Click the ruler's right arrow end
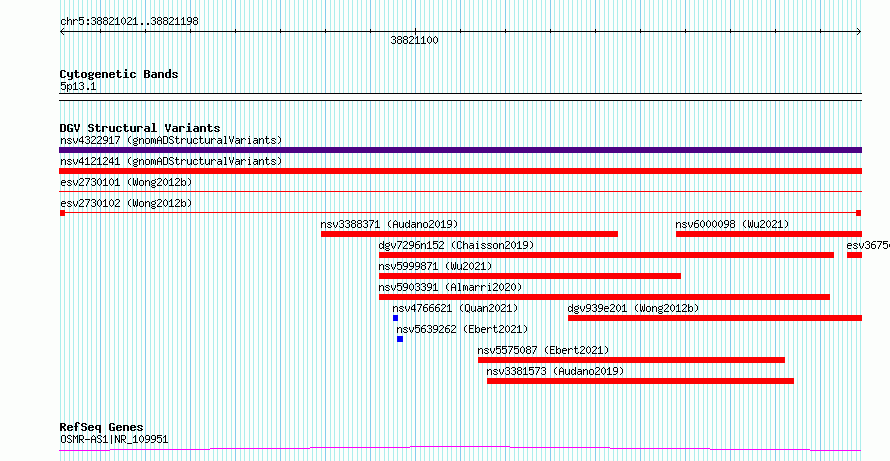Viewport: 890px width, 461px height. tap(859, 32)
